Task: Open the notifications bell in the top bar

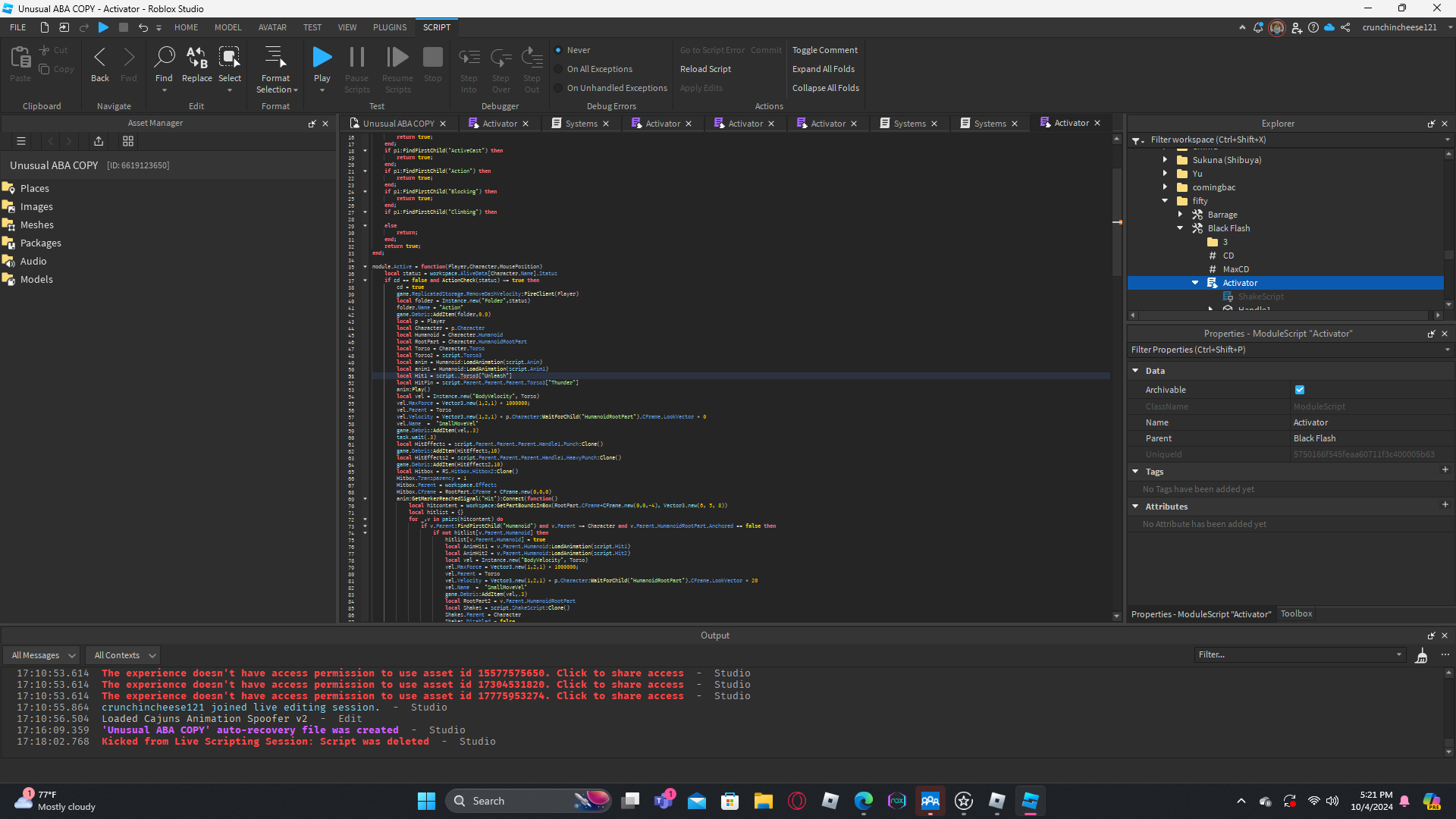Action: (1258, 27)
